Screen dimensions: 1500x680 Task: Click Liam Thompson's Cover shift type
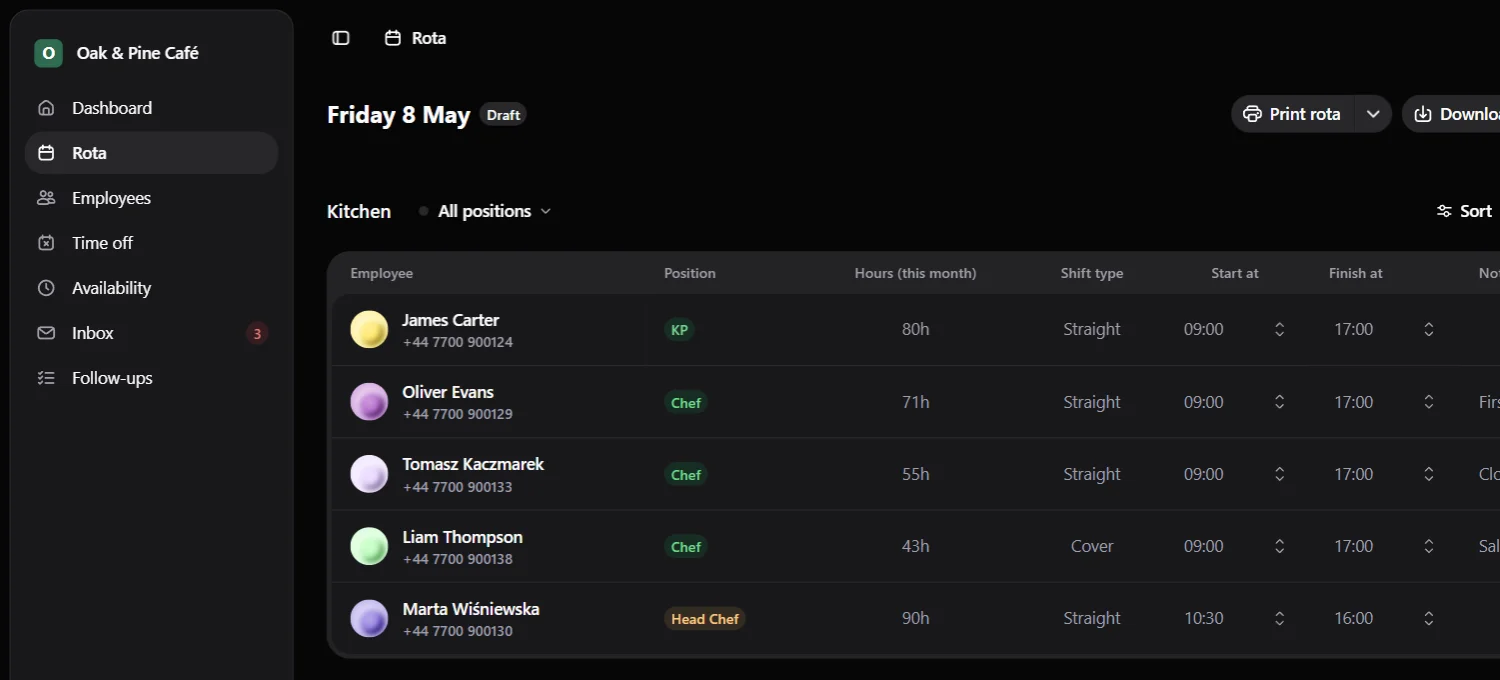[x=1092, y=546]
